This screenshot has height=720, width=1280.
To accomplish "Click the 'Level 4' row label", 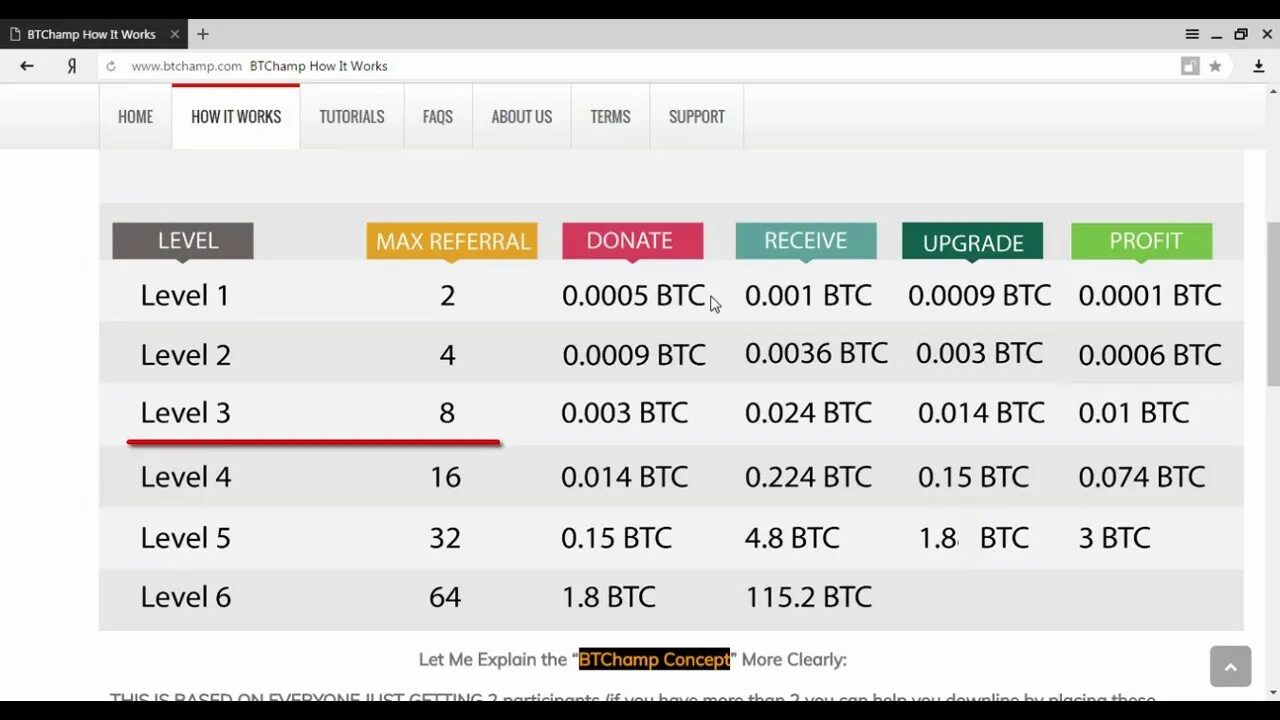I will tap(185, 476).
